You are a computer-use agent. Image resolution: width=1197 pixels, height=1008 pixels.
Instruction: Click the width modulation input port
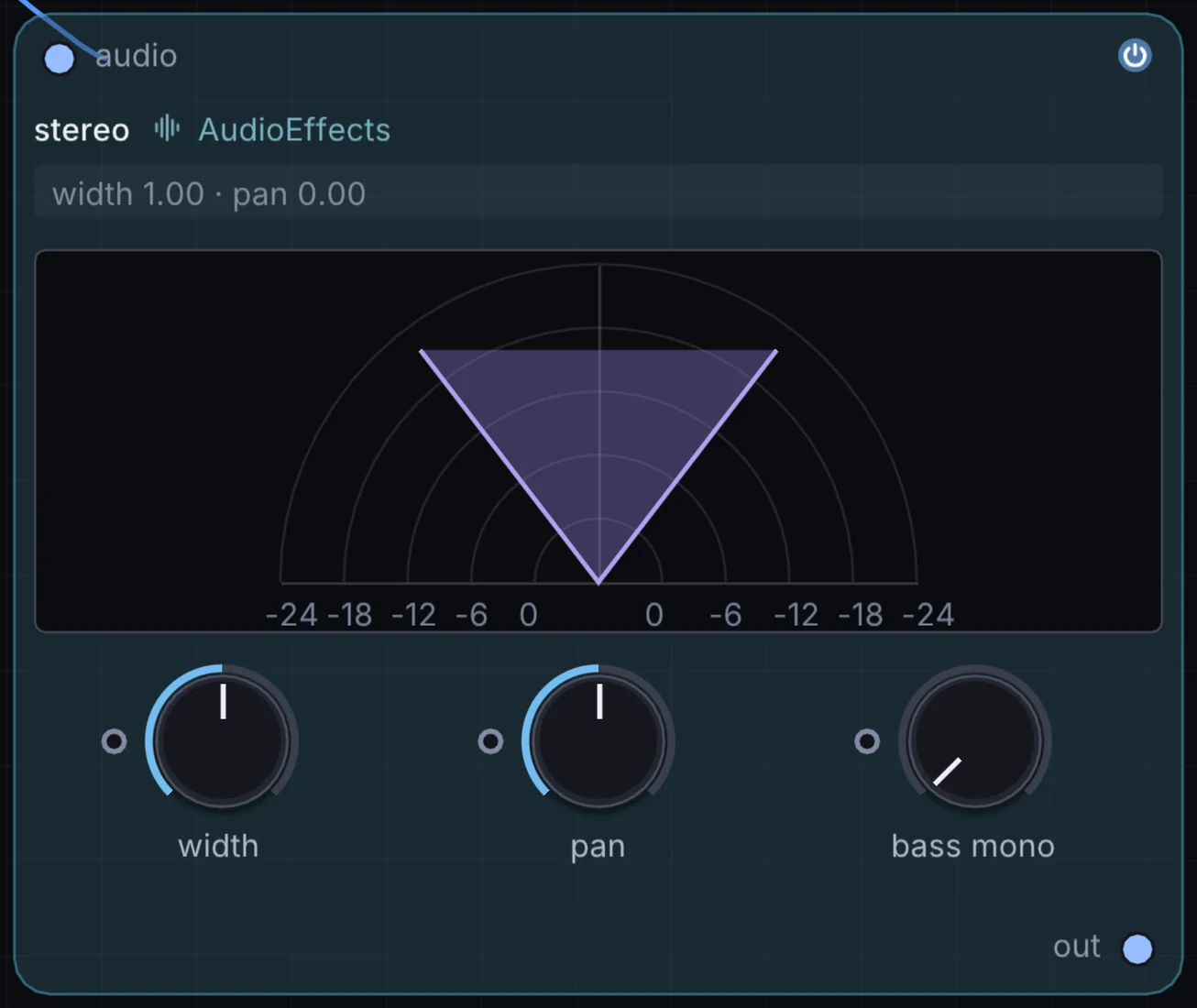[x=114, y=740]
